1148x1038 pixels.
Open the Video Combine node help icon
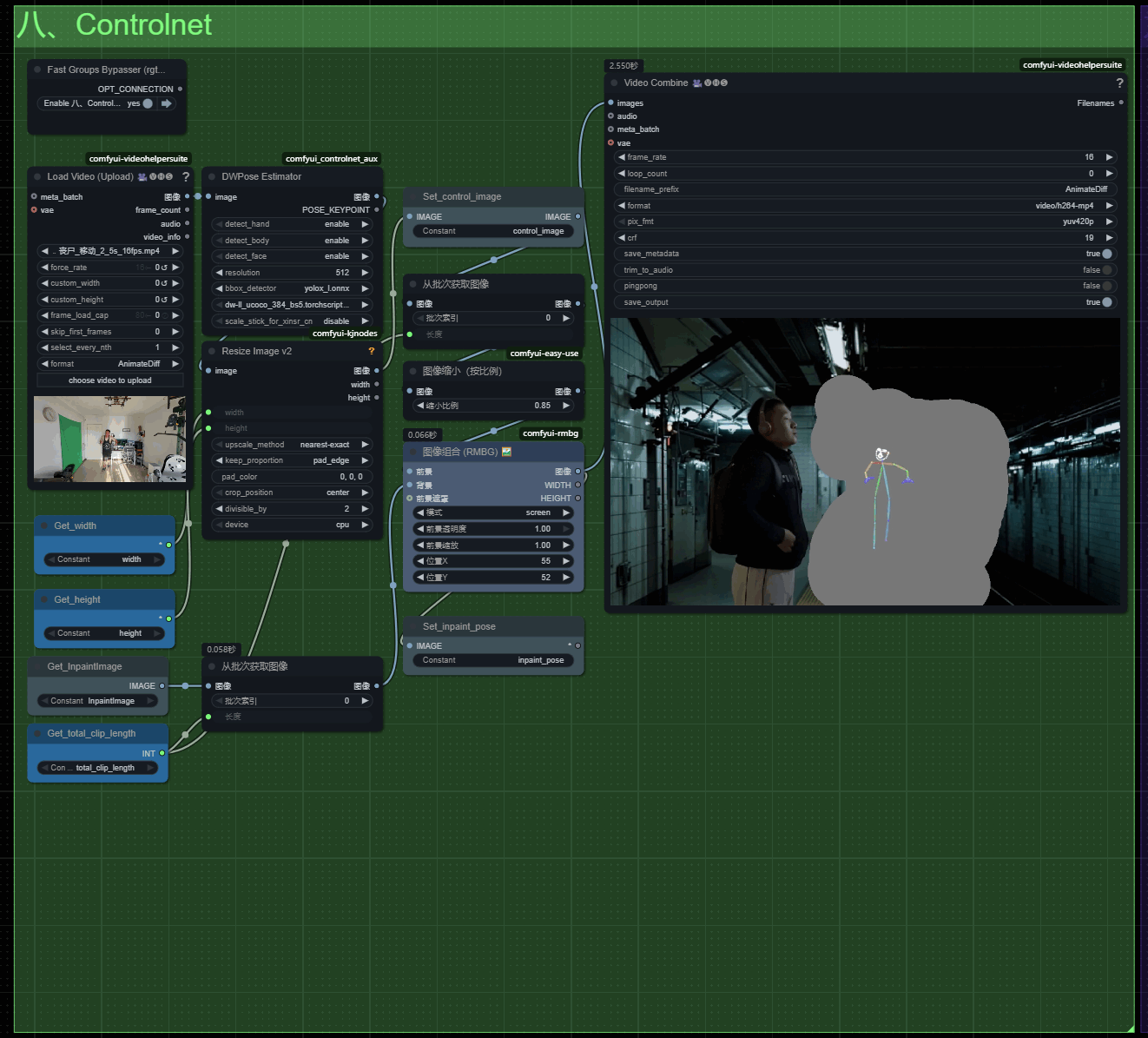[x=1119, y=83]
